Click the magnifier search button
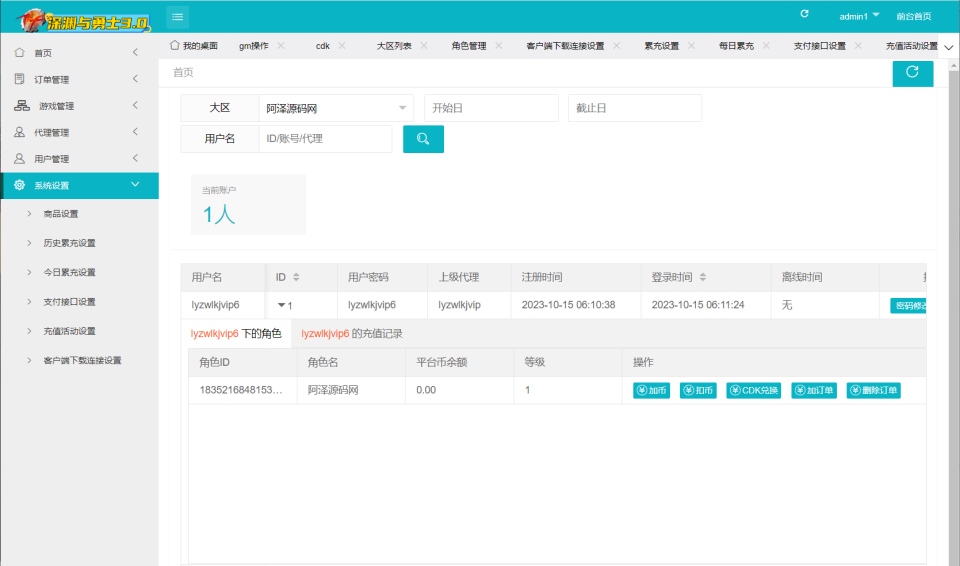 pos(423,139)
